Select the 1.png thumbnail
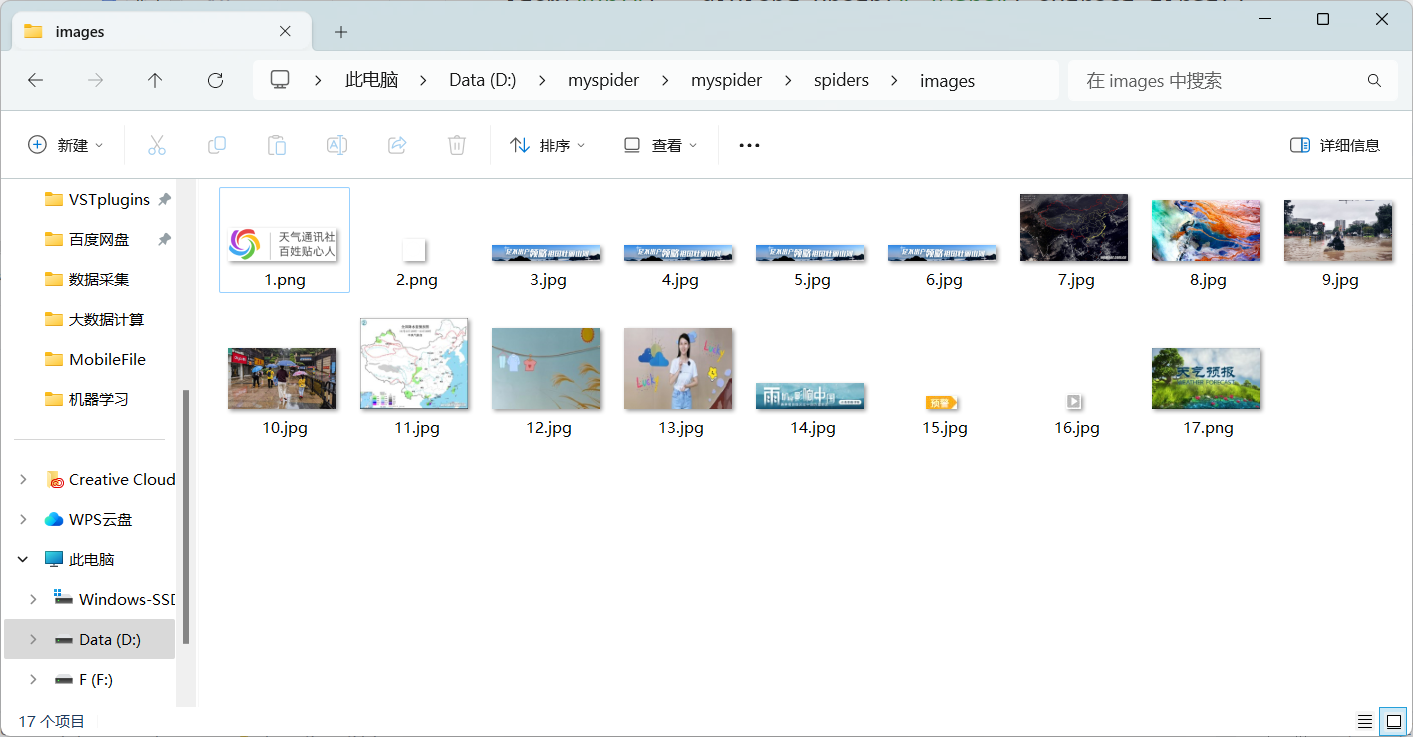Screen dimensions: 1413x737 point(284,240)
